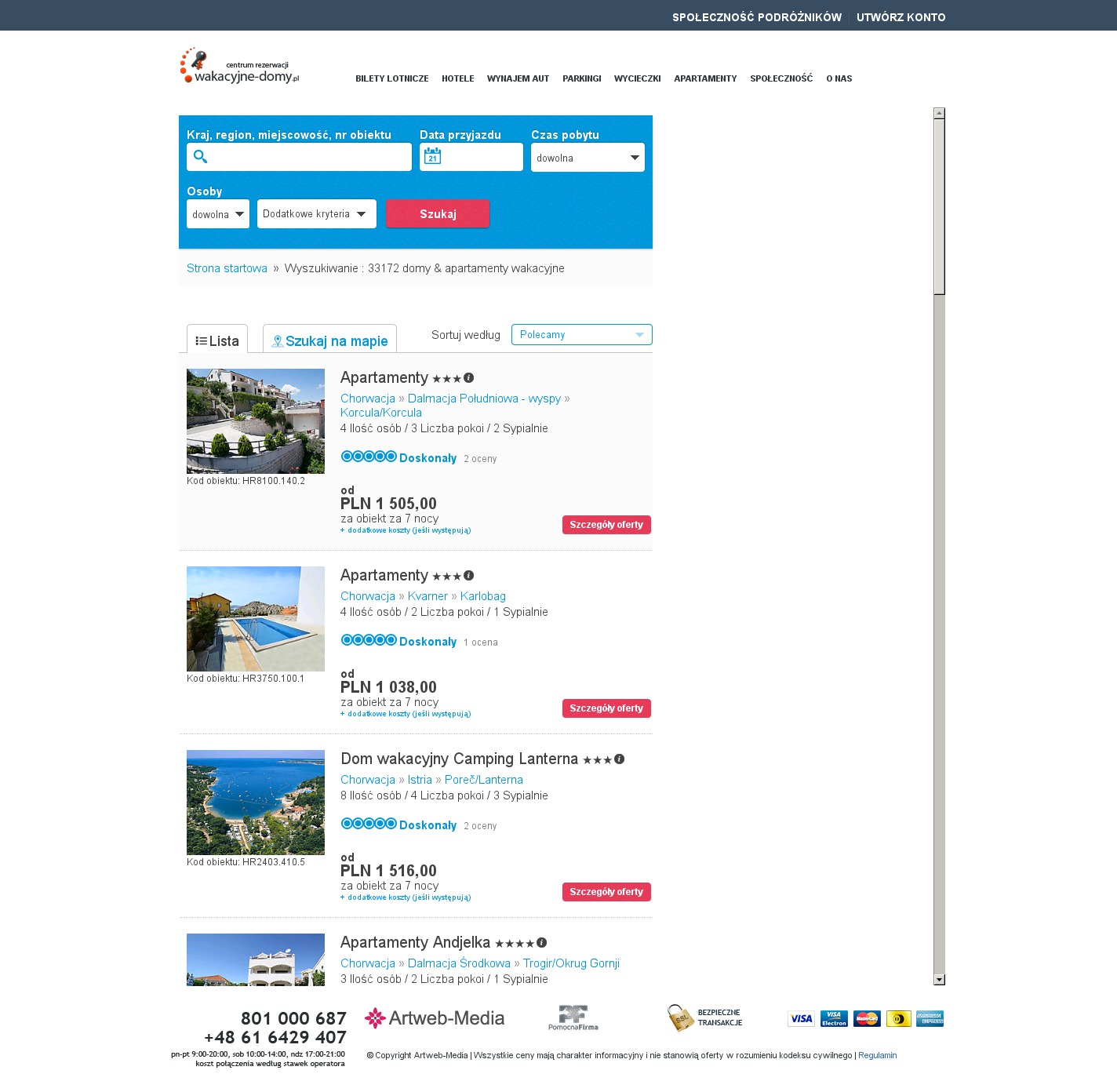Go to Strona startowa breadcrumb
This screenshot has width=1117, height=1092.
pos(227,268)
